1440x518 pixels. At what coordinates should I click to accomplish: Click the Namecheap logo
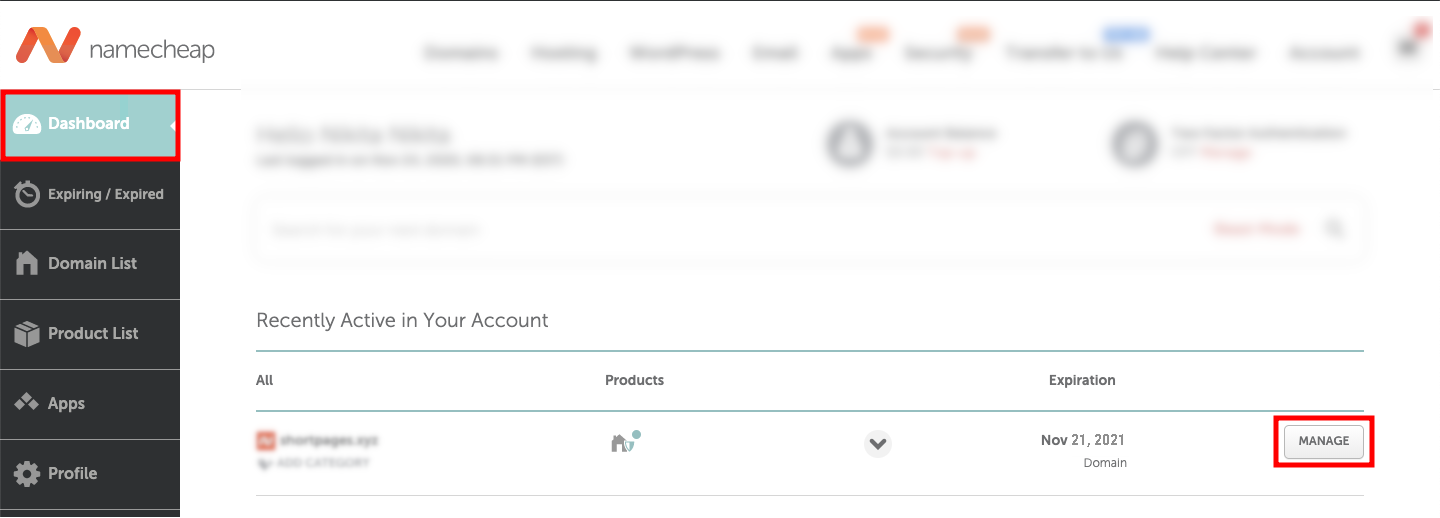pos(115,48)
